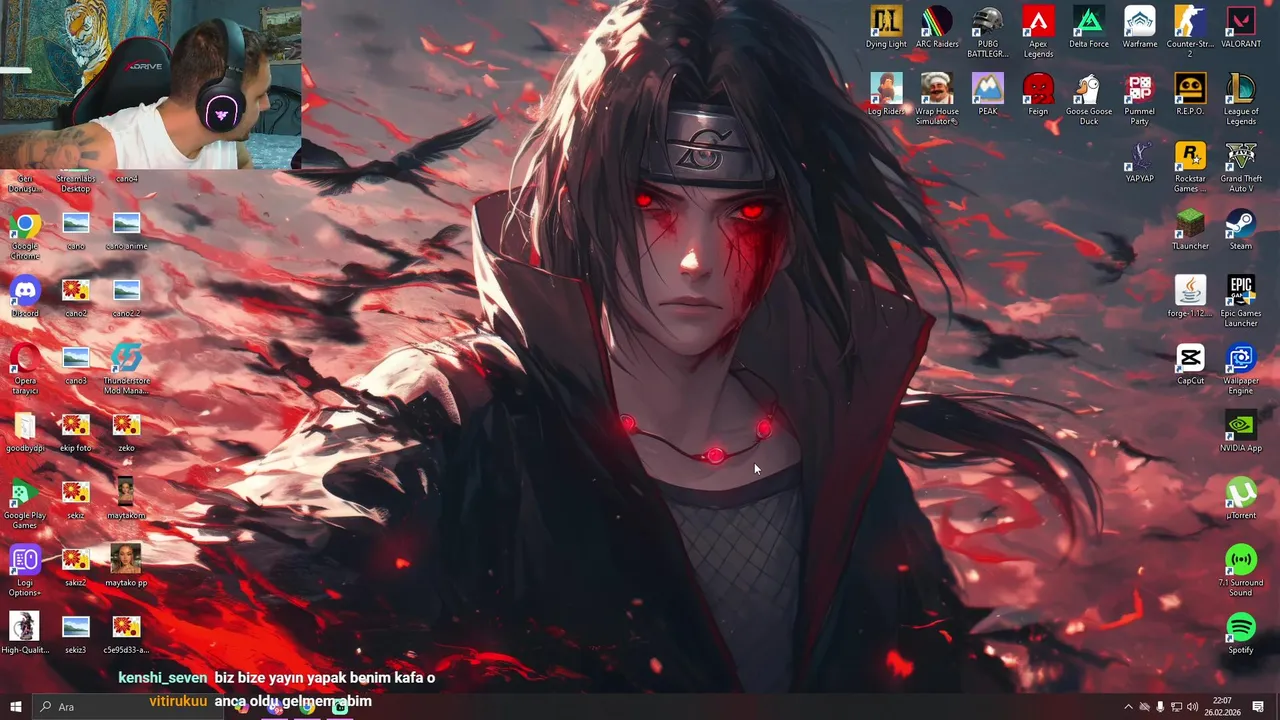Click the Google Play Games icon
Image resolution: width=1280 pixels, height=720 pixels.
coord(25,503)
